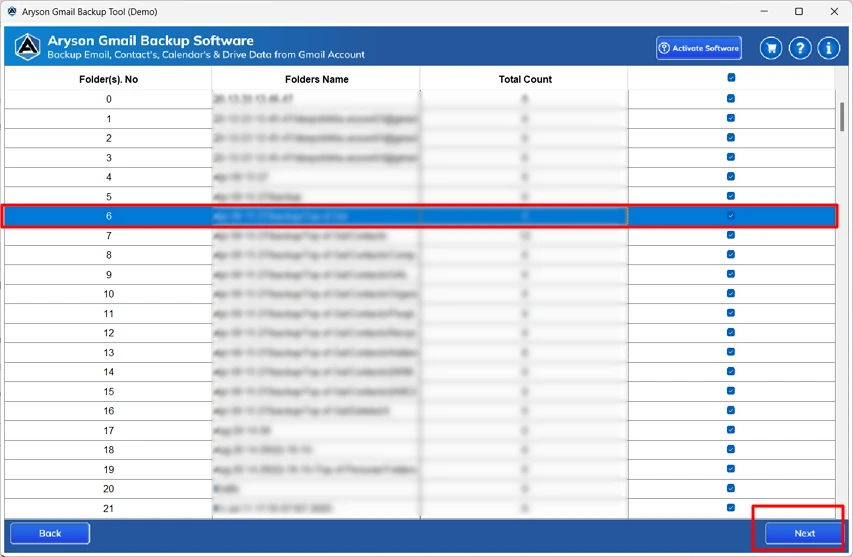Click the vertical scrollbar thumb
This screenshot has width=853, height=557.
pyautogui.click(x=842, y=117)
